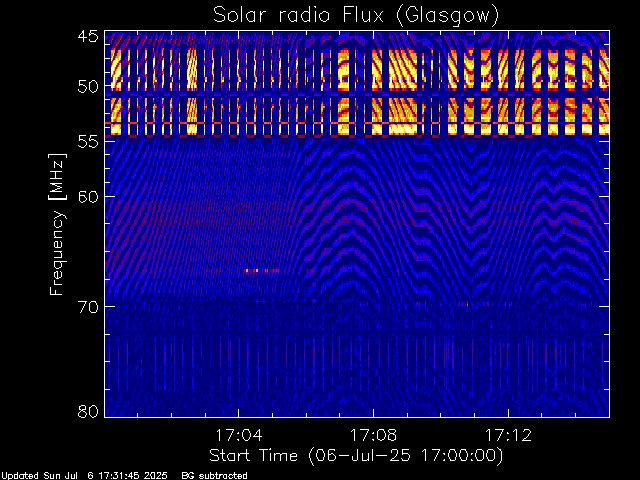Select the 50 frequency axis label
The width and height of the screenshot is (640, 480).
click(x=88, y=86)
